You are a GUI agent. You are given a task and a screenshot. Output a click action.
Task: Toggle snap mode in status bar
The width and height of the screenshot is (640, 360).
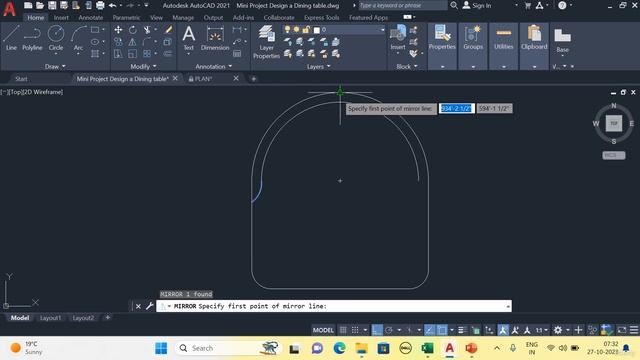click(x=355, y=330)
